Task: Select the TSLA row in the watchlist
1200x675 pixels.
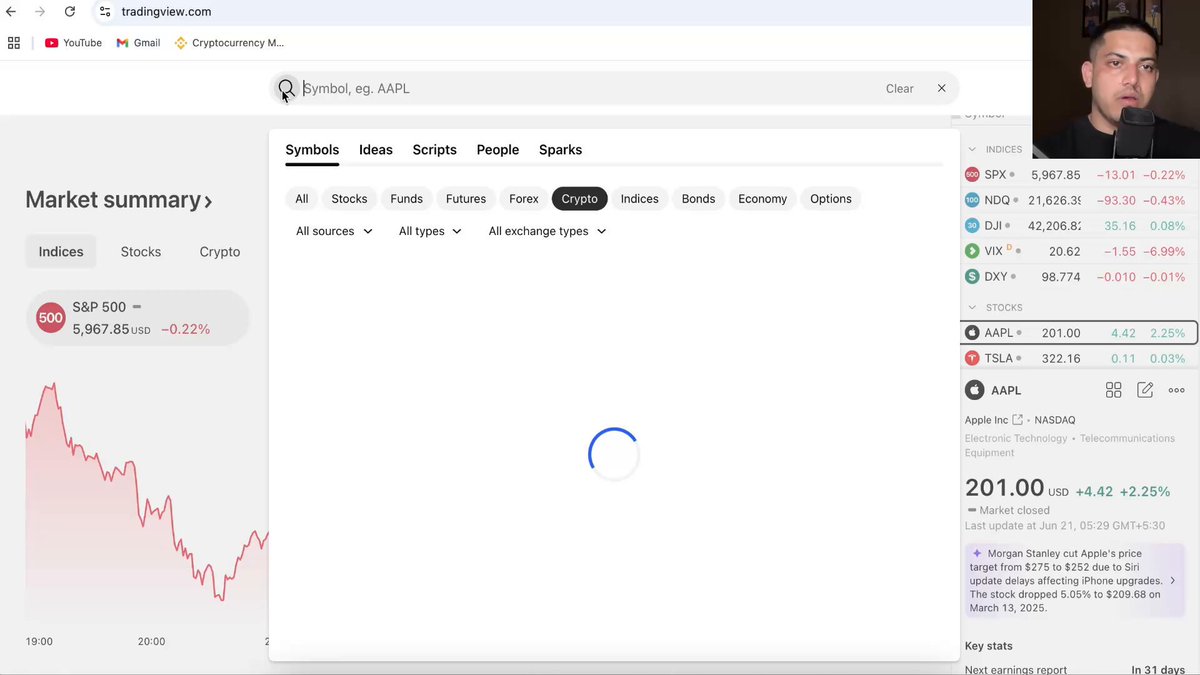Action: point(1077,358)
